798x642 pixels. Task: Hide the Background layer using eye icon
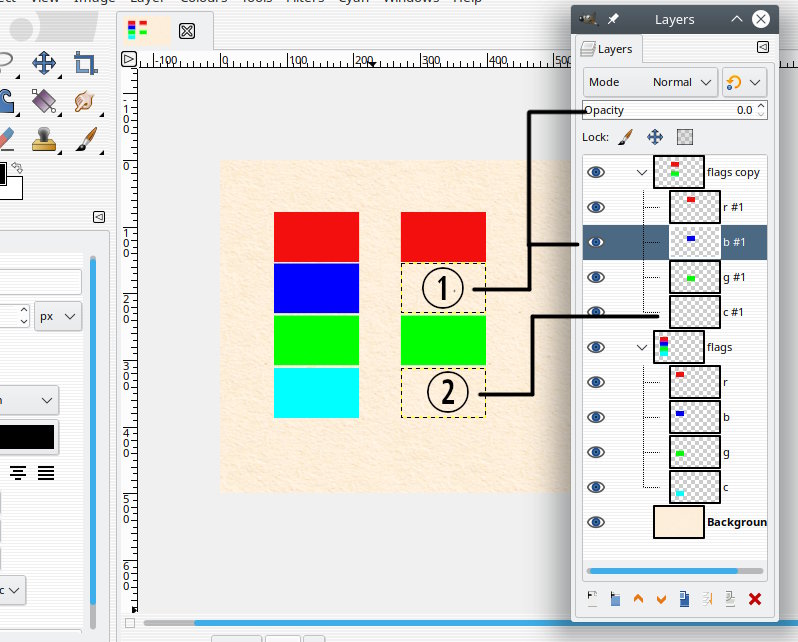(x=596, y=522)
